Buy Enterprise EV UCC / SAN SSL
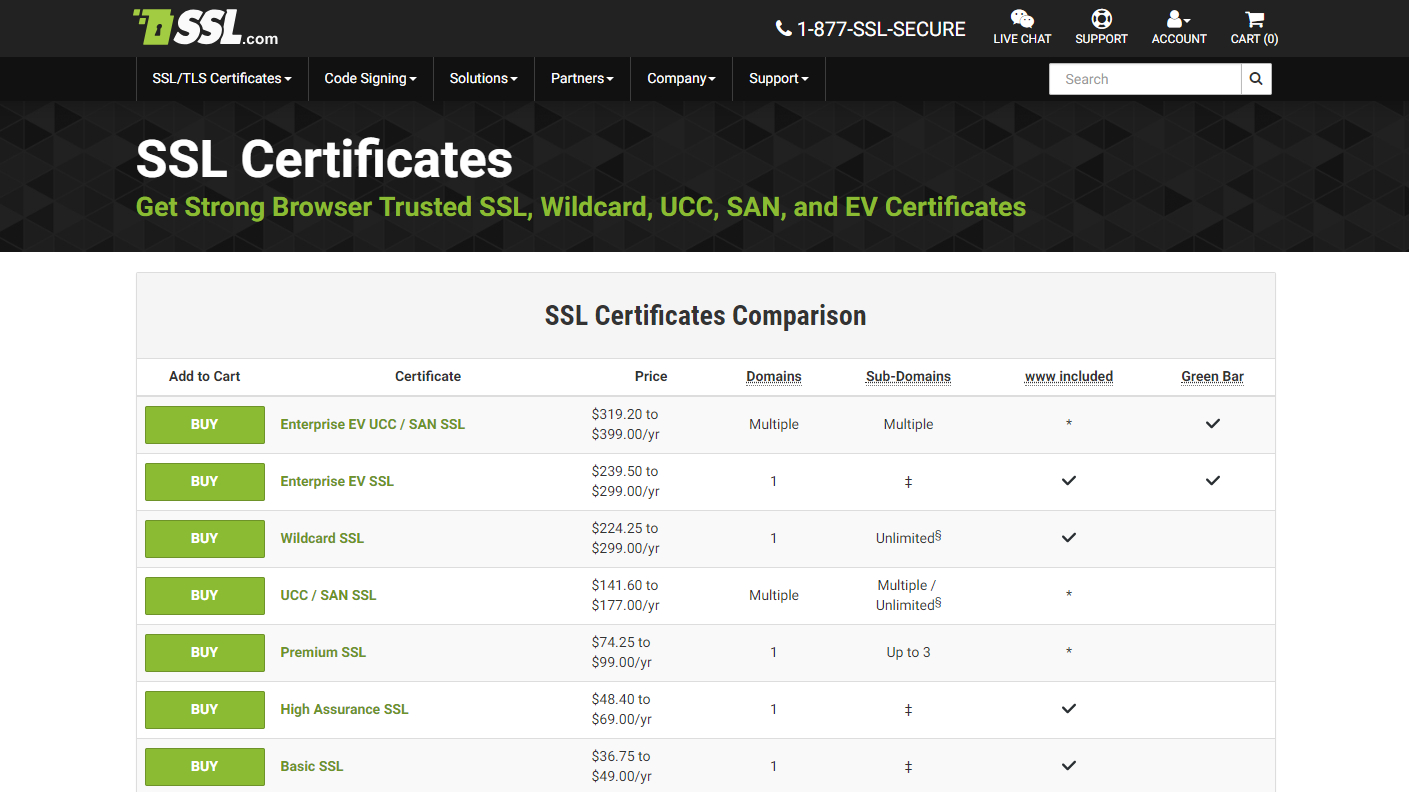1409x792 pixels. (205, 424)
